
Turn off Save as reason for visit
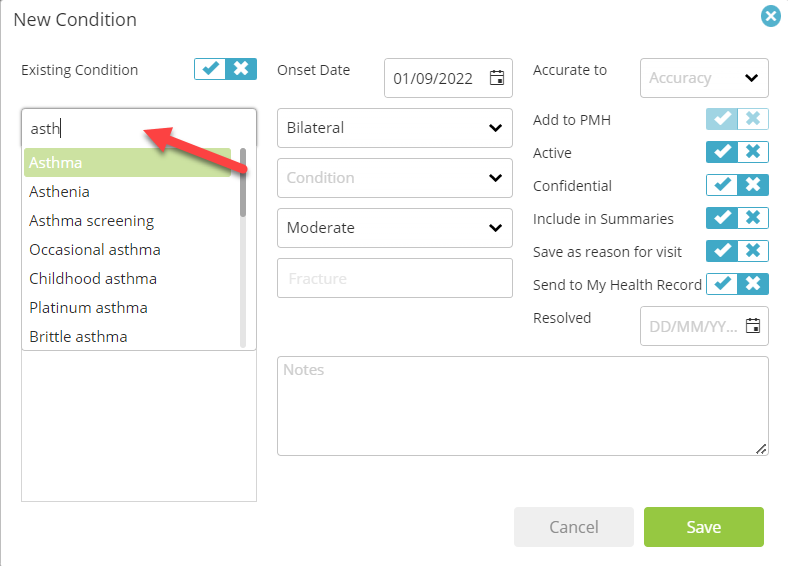click(x=753, y=251)
